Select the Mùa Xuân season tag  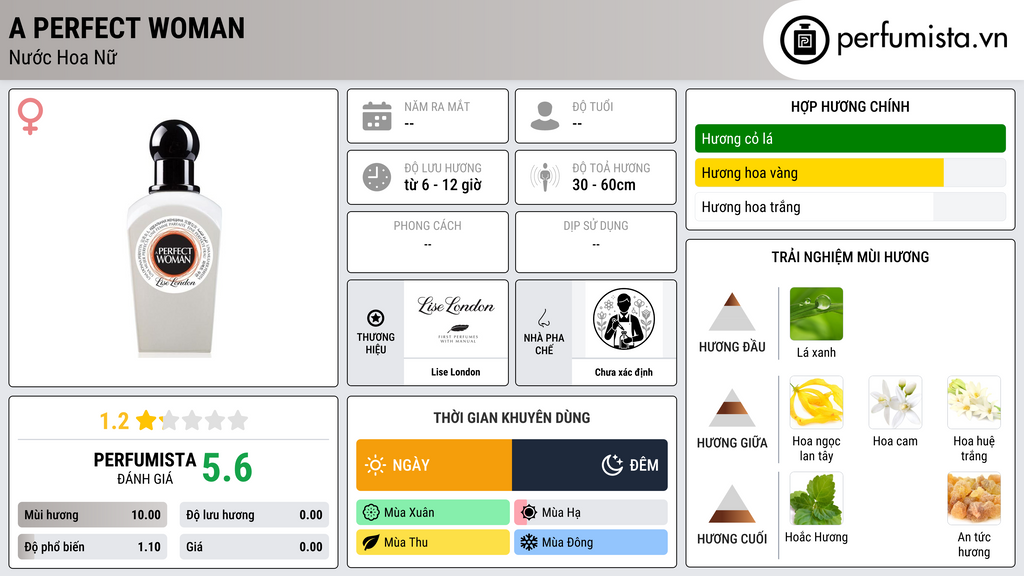[433, 513]
